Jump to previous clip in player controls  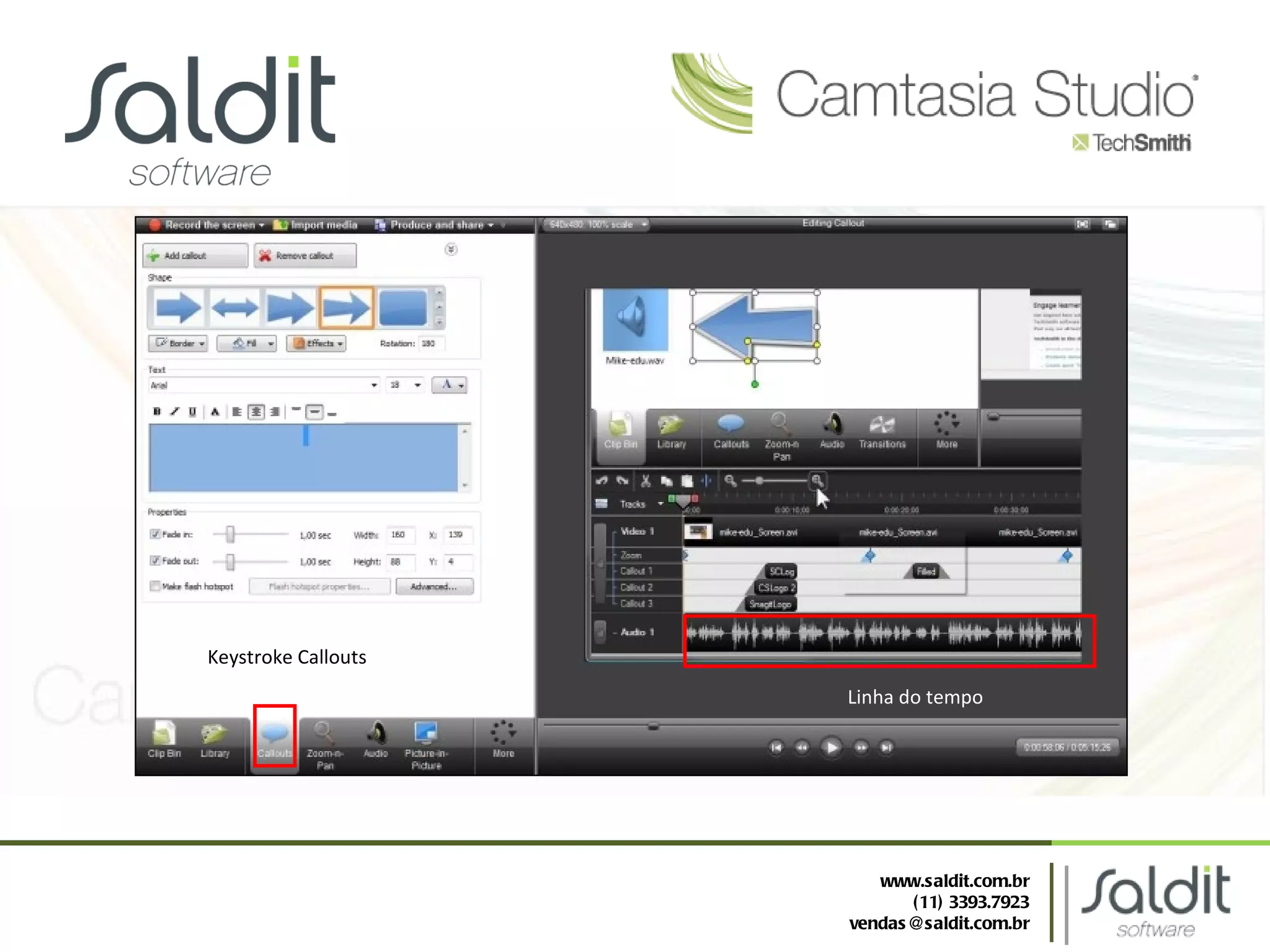click(776, 747)
